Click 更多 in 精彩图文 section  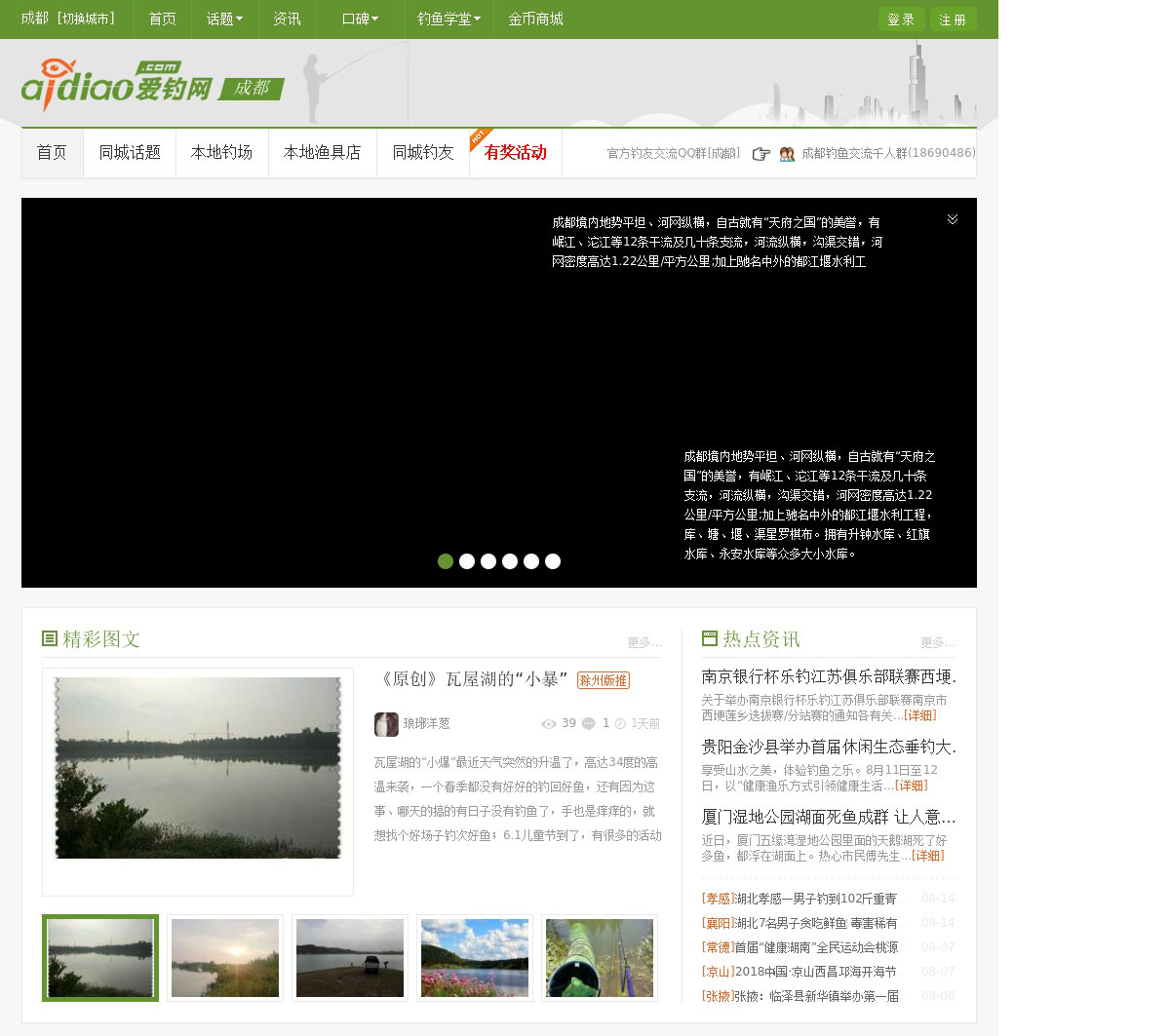(644, 642)
